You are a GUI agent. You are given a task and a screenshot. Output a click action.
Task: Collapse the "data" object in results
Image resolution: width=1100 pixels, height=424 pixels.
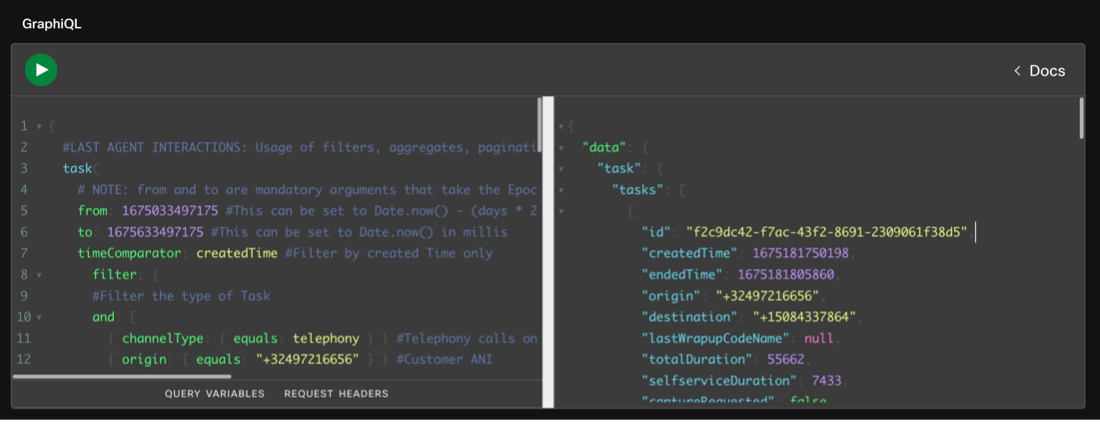pos(562,148)
